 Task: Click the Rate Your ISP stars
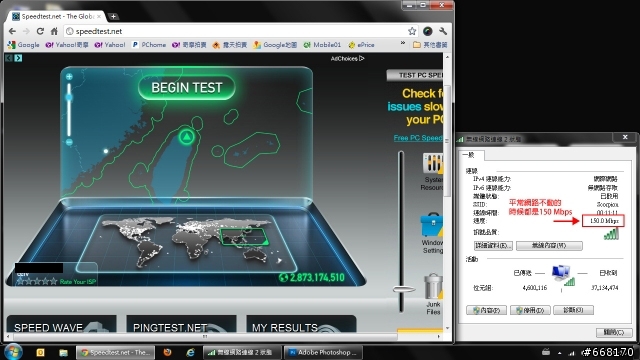tap(36, 281)
